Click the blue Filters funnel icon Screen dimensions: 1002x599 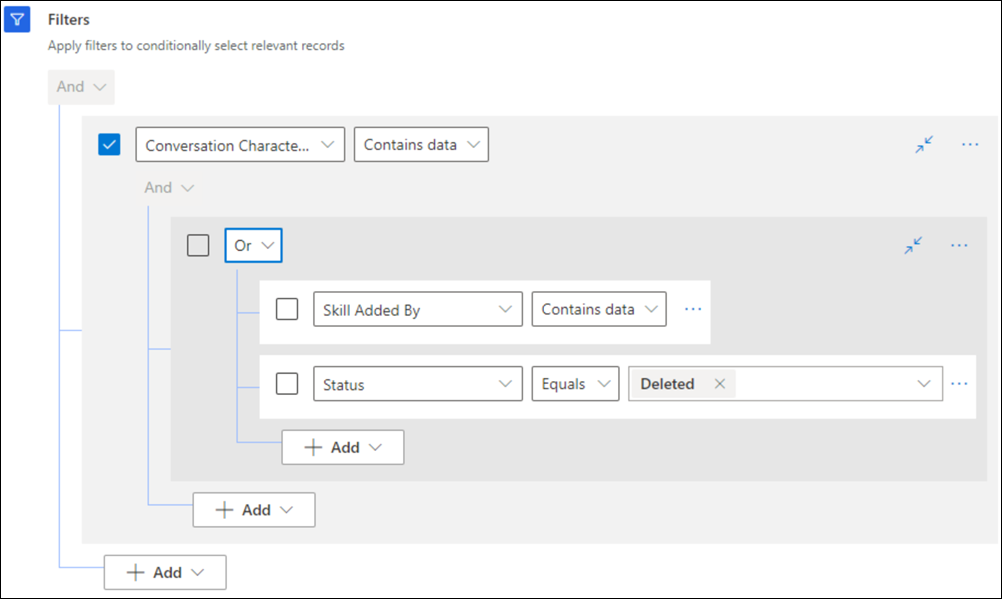[x=16, y=20]
